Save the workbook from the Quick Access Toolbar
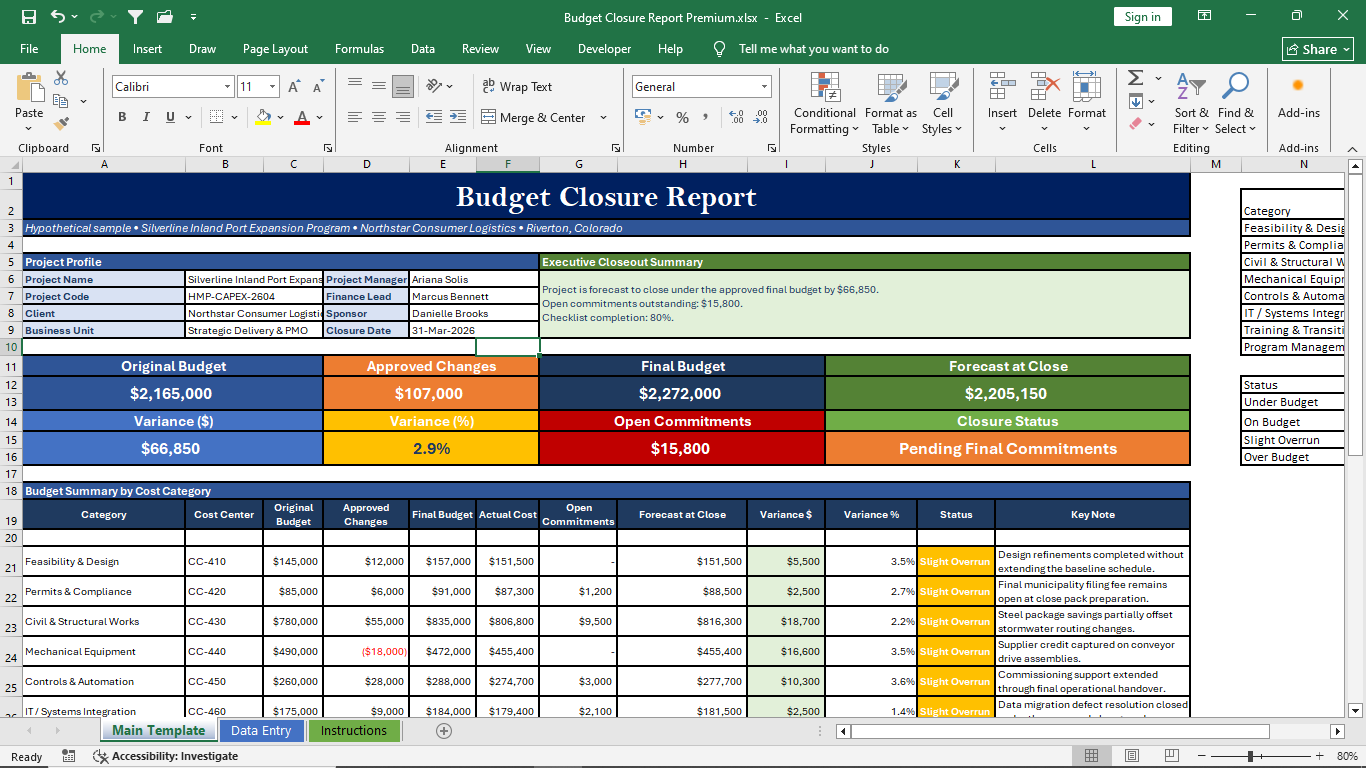The image size is (1366, 770). (29, 17)
